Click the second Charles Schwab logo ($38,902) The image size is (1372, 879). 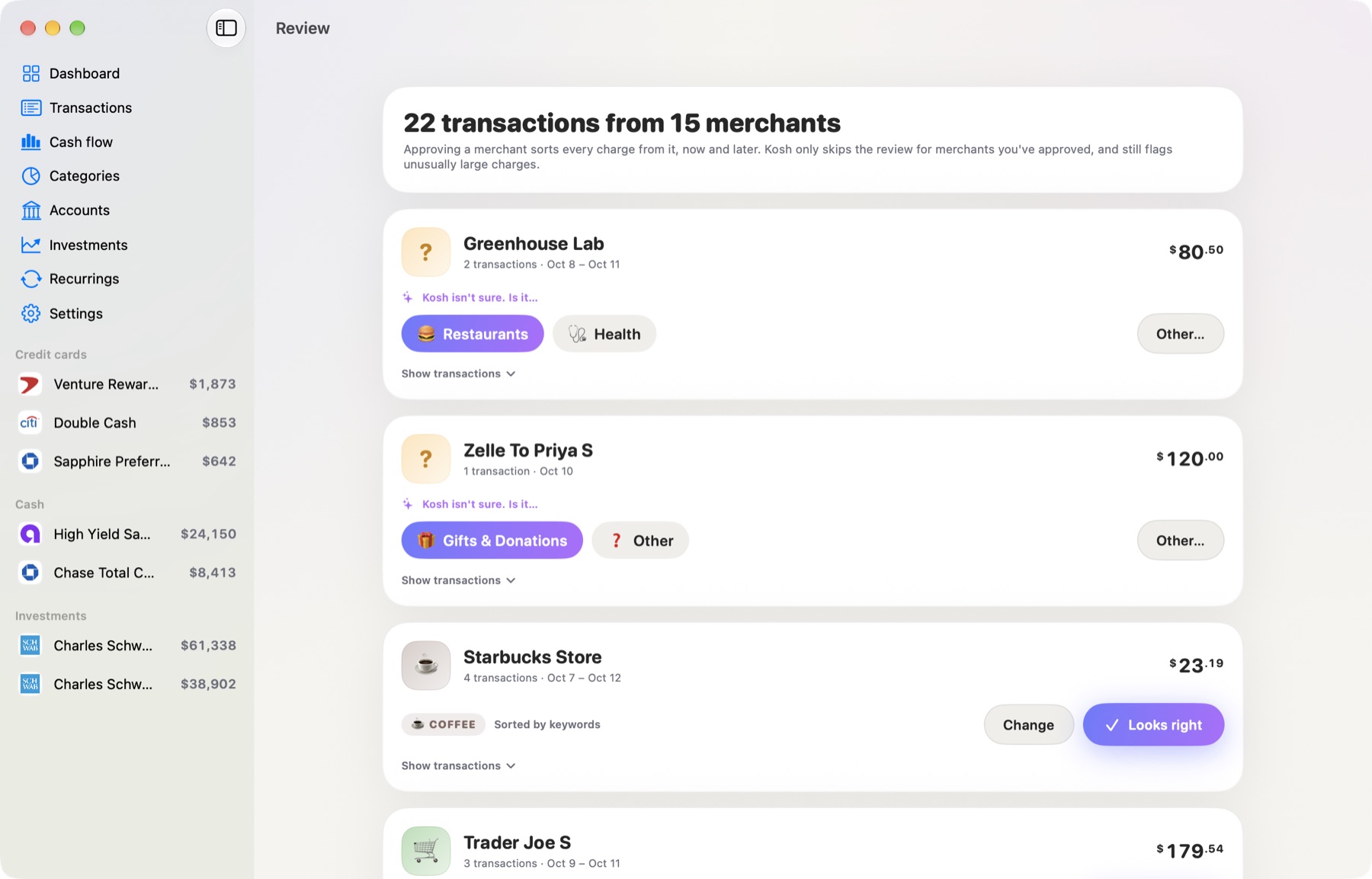click(x=30, y=684)
